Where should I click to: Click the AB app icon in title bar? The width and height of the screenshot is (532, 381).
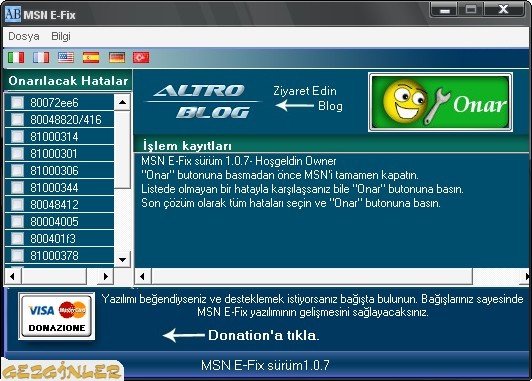(x=13, y=15)
